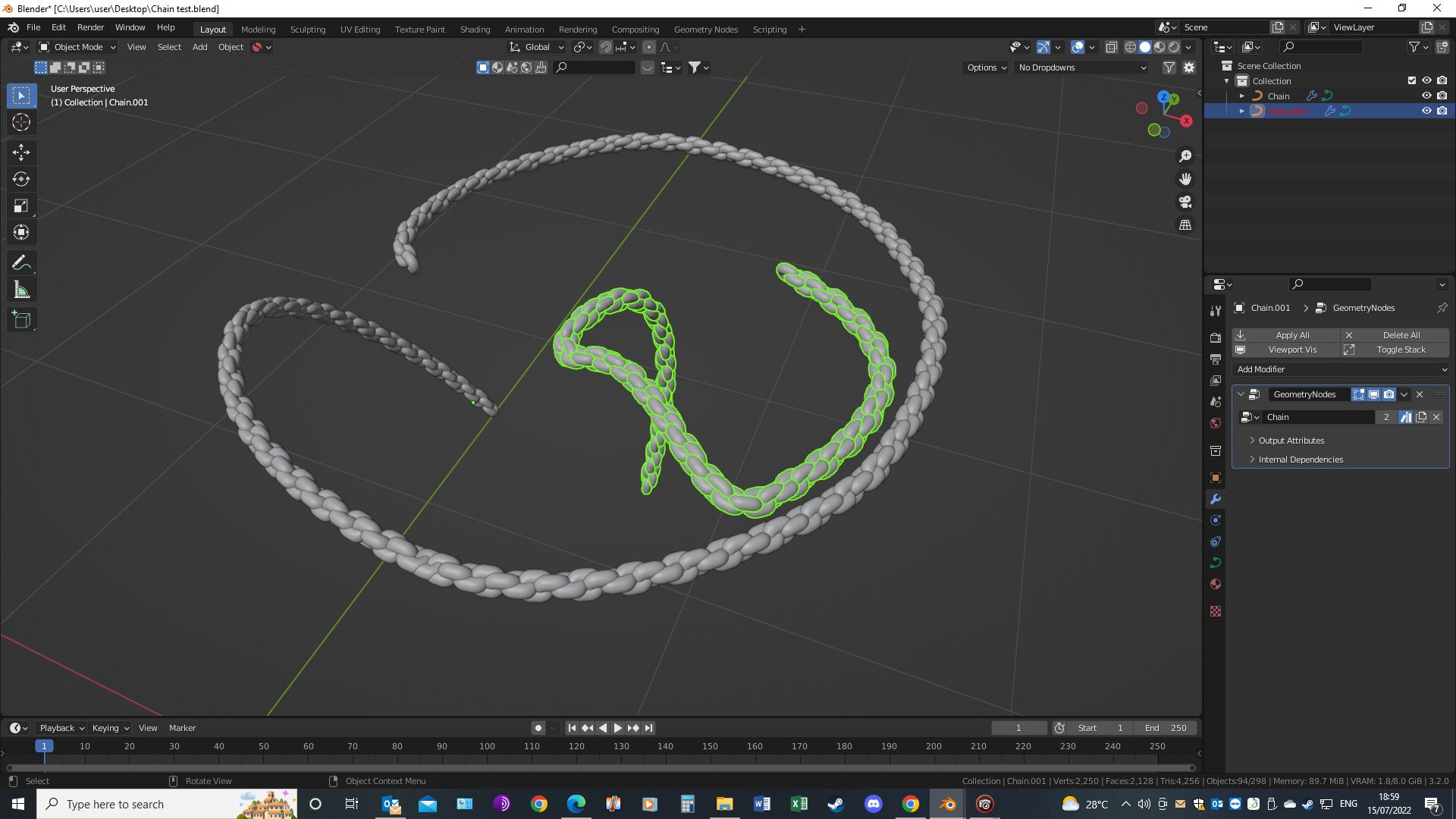Open the viewport Options dropdown
The height and width of the screenshot is (819, 1456).
(986, 67)
